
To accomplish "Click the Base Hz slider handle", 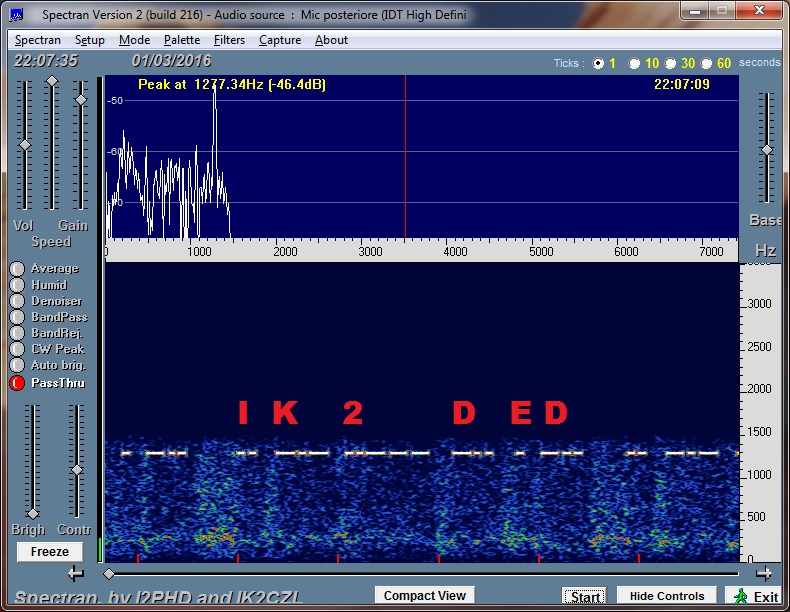I will (x=767, y=150).
